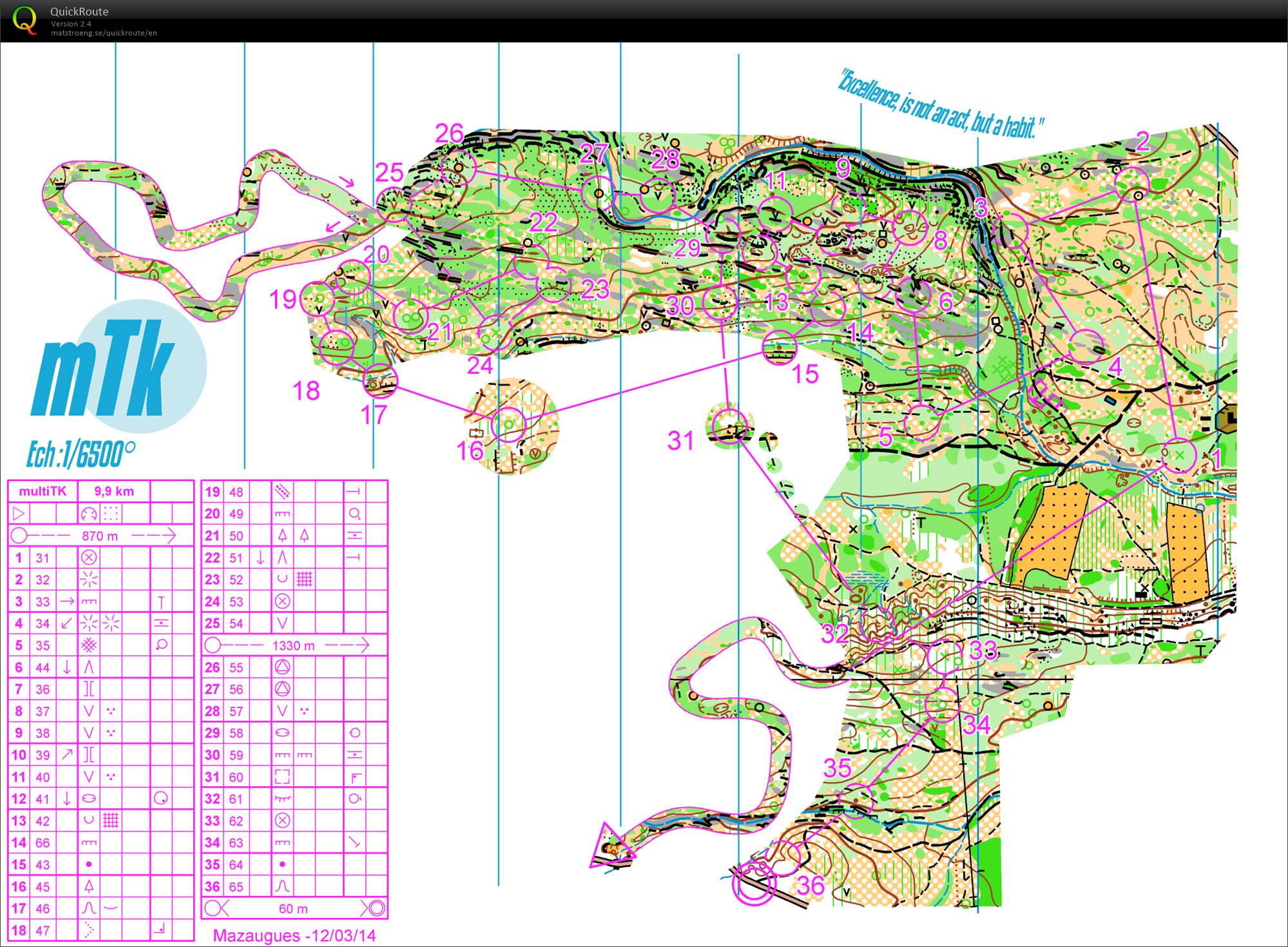The width and height of the screenshot is (1288, 947).
Task: Select control circle 34 on map
Action: [x=943, y=704]
